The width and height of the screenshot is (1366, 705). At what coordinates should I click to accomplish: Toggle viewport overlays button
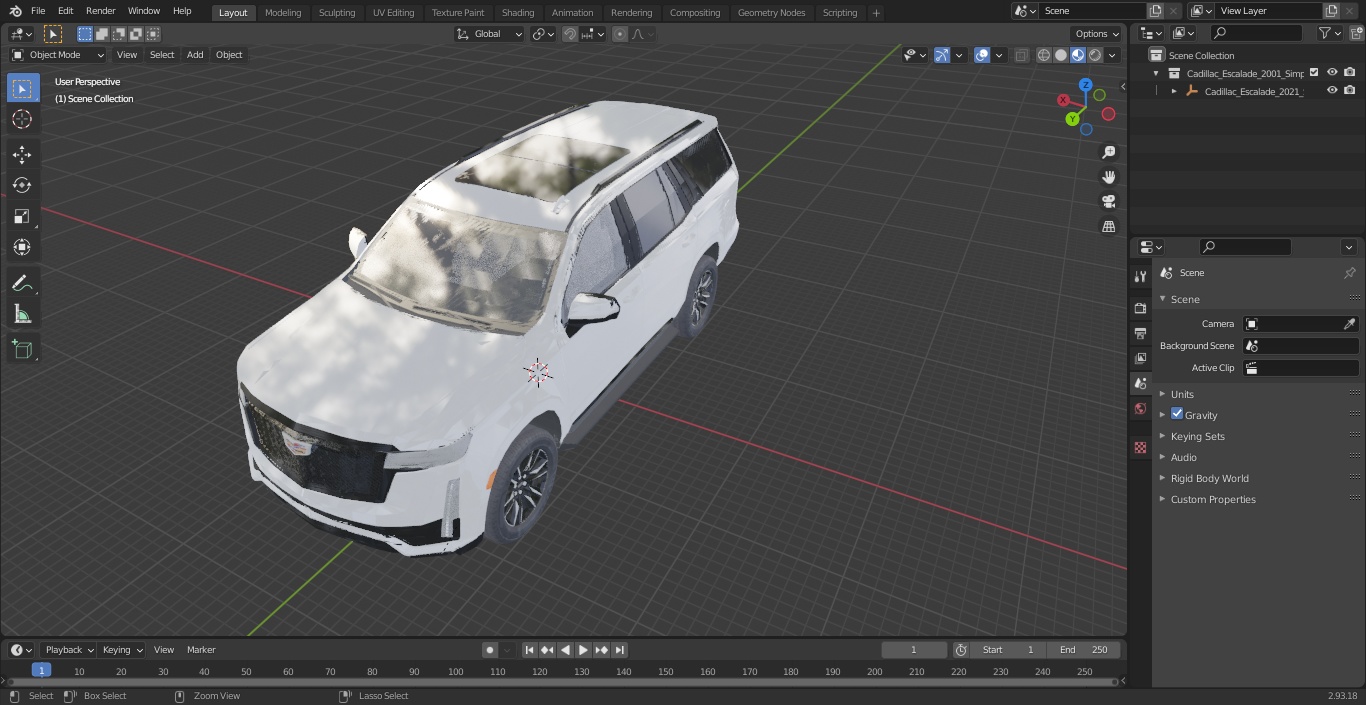pos(982,55)
